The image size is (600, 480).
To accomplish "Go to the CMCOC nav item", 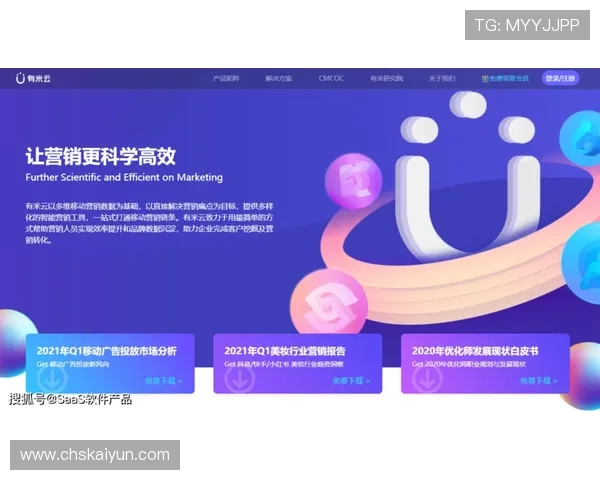I will coord(331,78).
